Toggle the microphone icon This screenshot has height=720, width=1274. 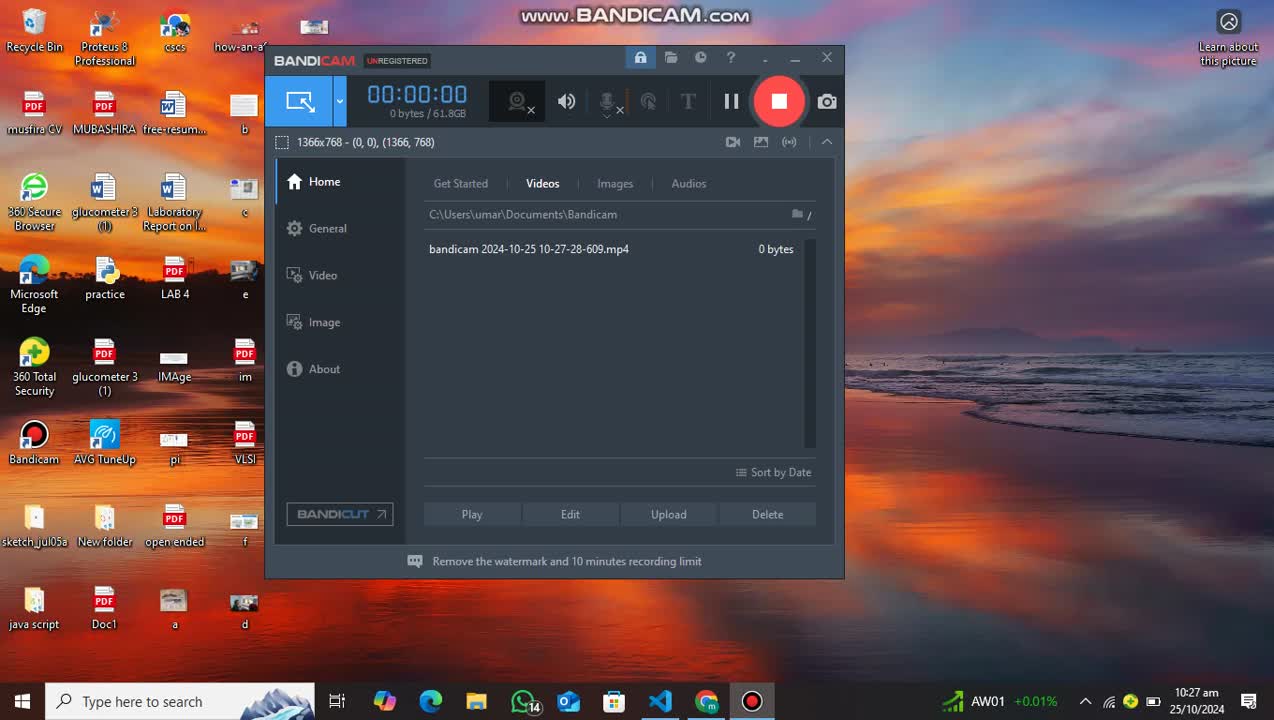(x=607, y=102)
